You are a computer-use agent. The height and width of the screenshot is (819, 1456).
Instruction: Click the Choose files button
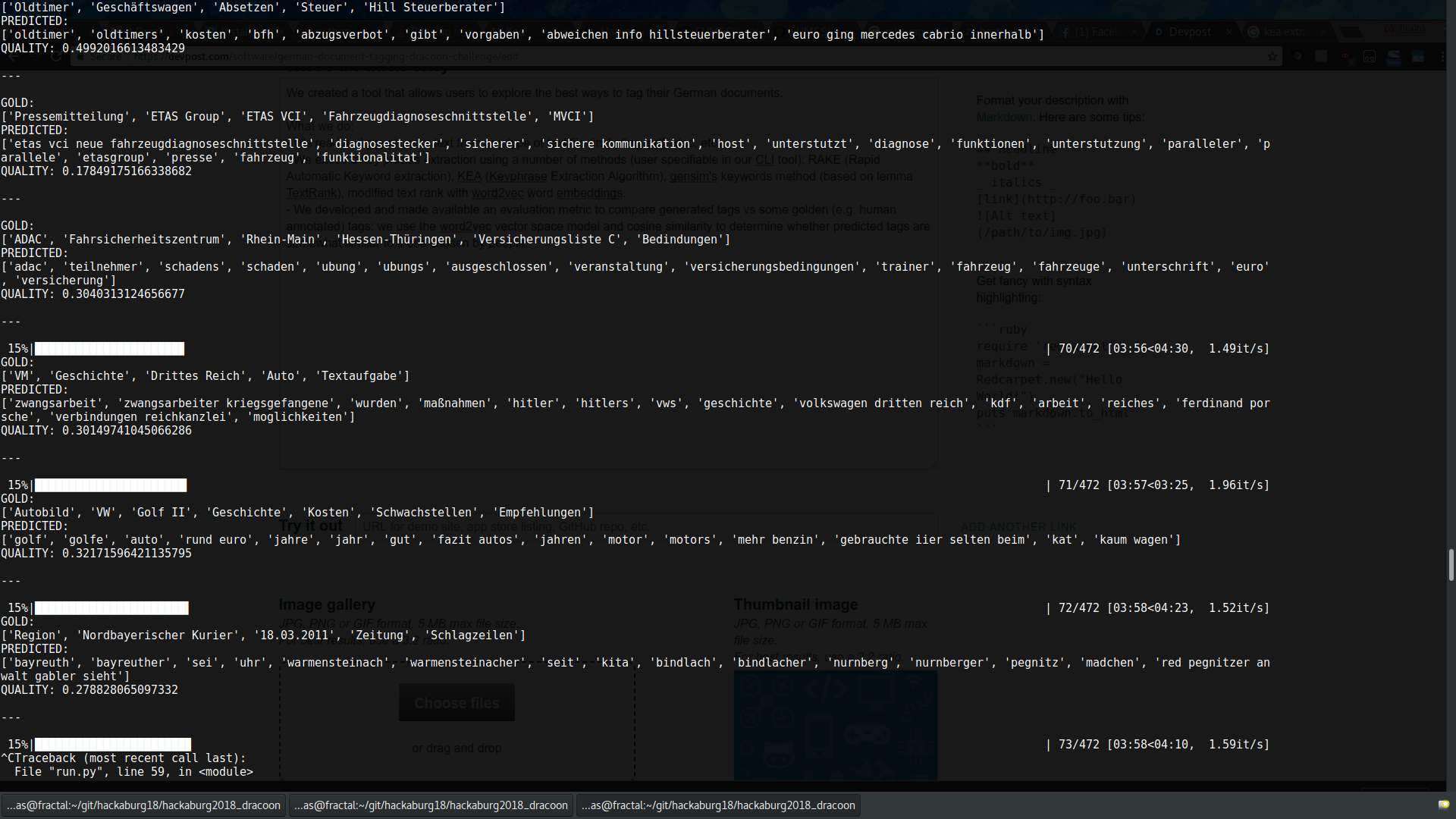pyautogui.click(x=457, y=703)
